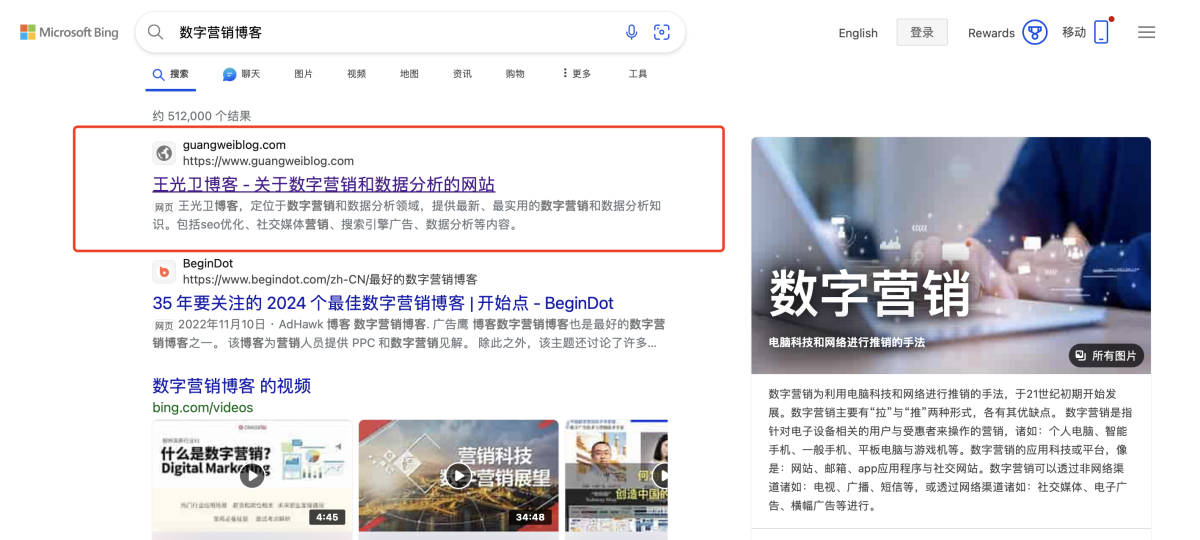
Task: Play the 营销科技 video with 34:48 duration
Action: pos(458,475)
